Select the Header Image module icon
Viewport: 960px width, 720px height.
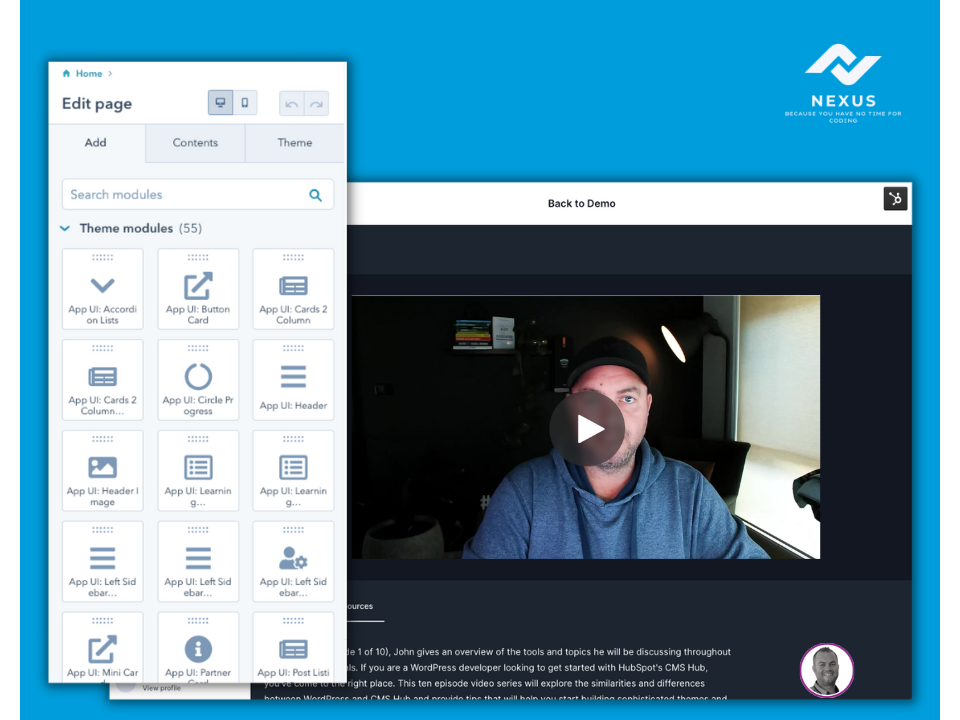coord(102,468)
